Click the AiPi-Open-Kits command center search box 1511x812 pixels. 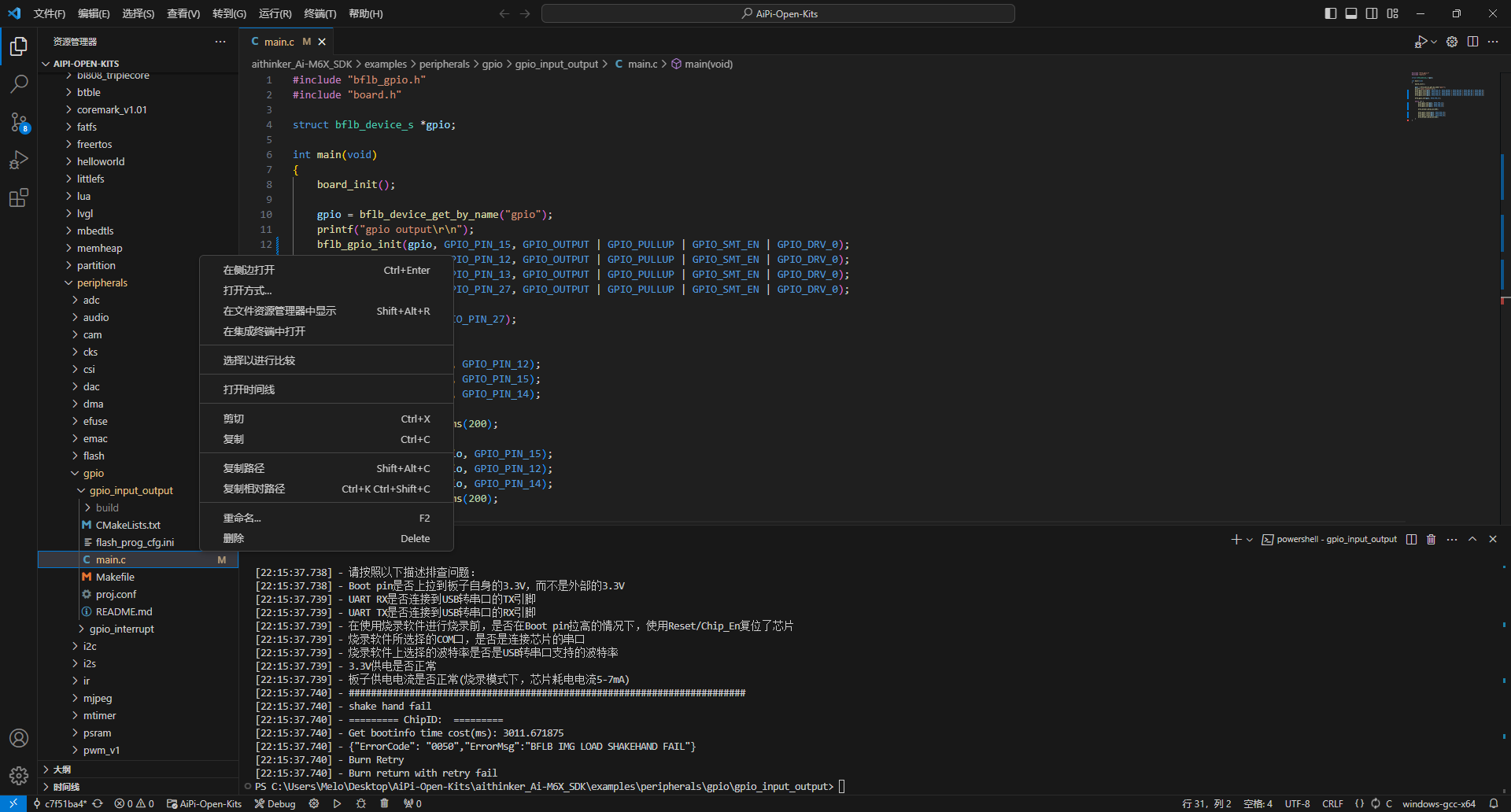(x=778, y=13)
